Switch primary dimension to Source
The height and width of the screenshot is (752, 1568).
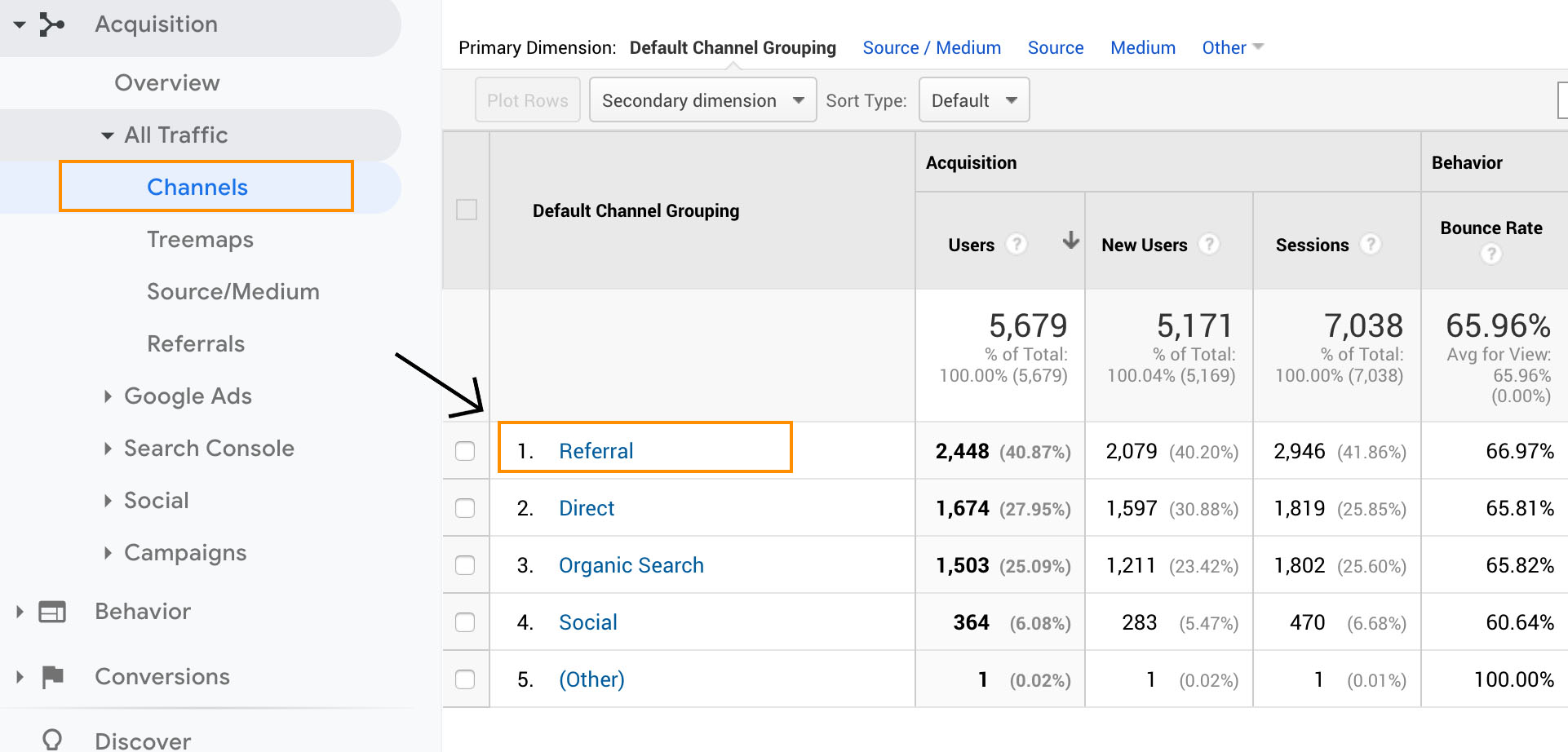tap(1056, 47)
